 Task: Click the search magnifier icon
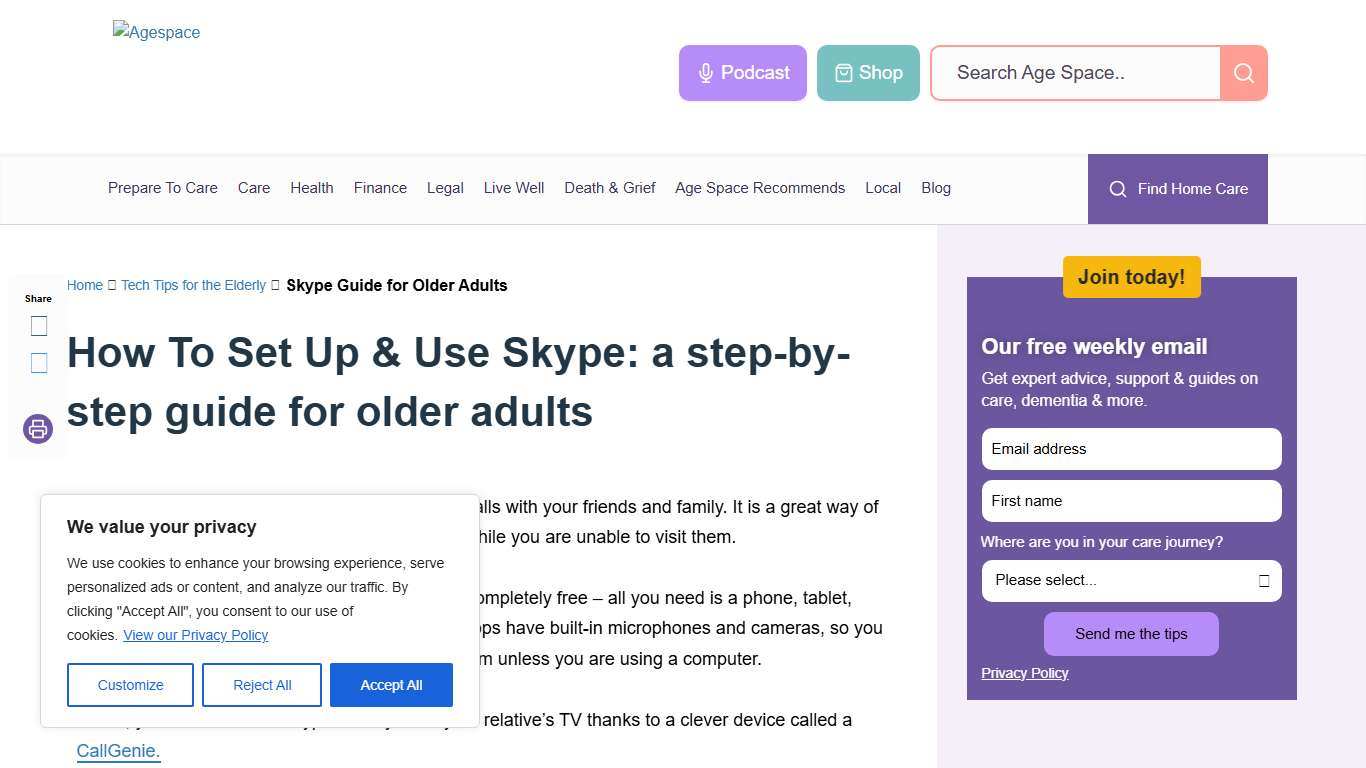(x=1243, y=72)
